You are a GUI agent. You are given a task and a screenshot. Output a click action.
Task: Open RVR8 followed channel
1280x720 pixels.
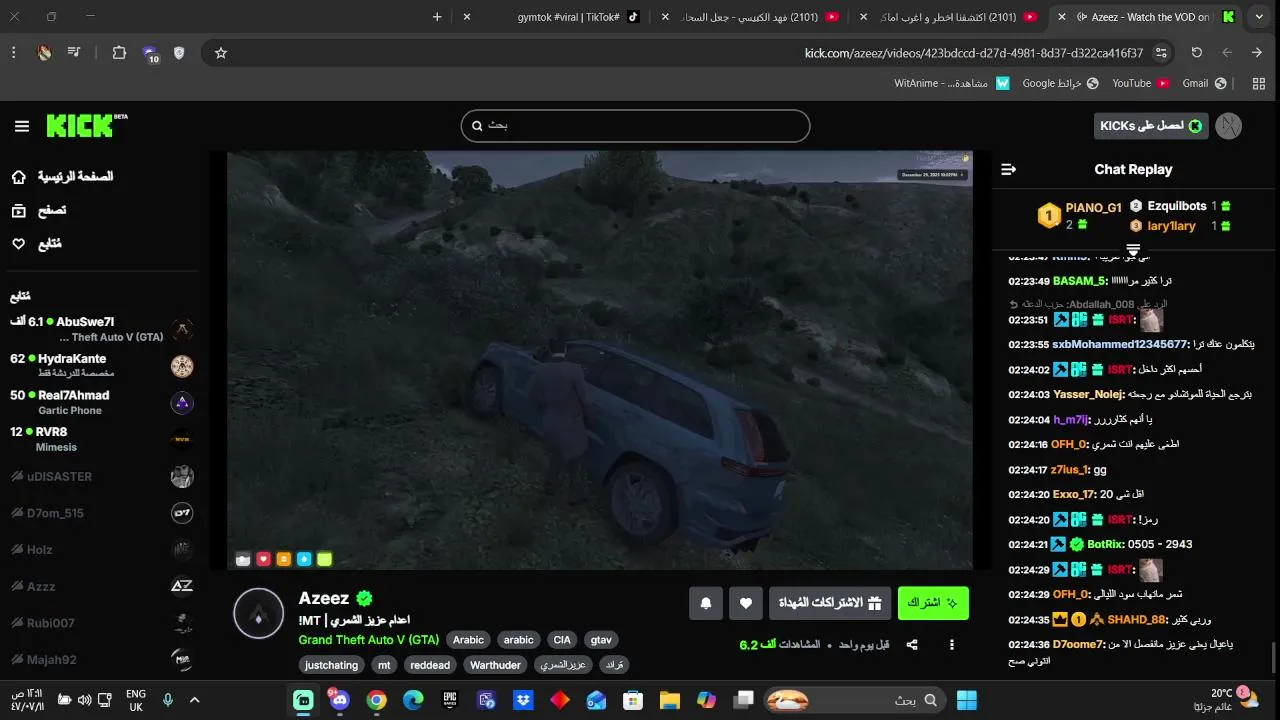pos(100,439)
